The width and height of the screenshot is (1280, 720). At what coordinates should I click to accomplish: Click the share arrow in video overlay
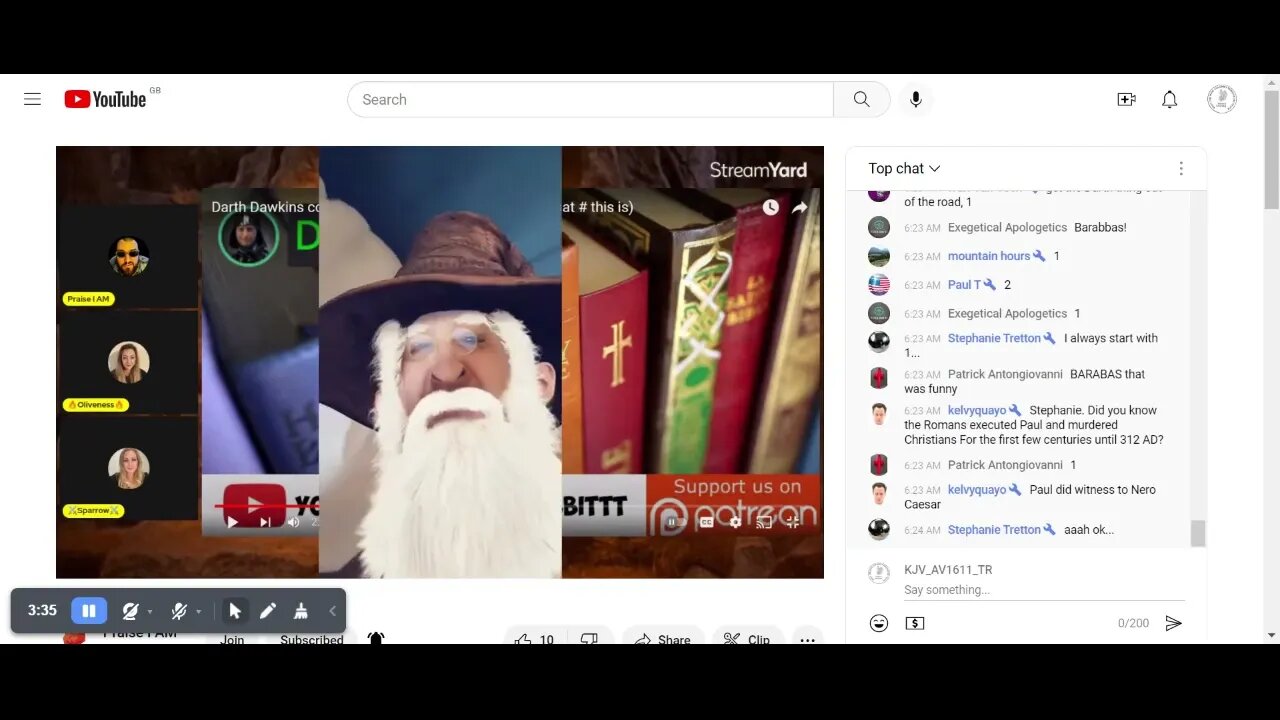(800, 207)
